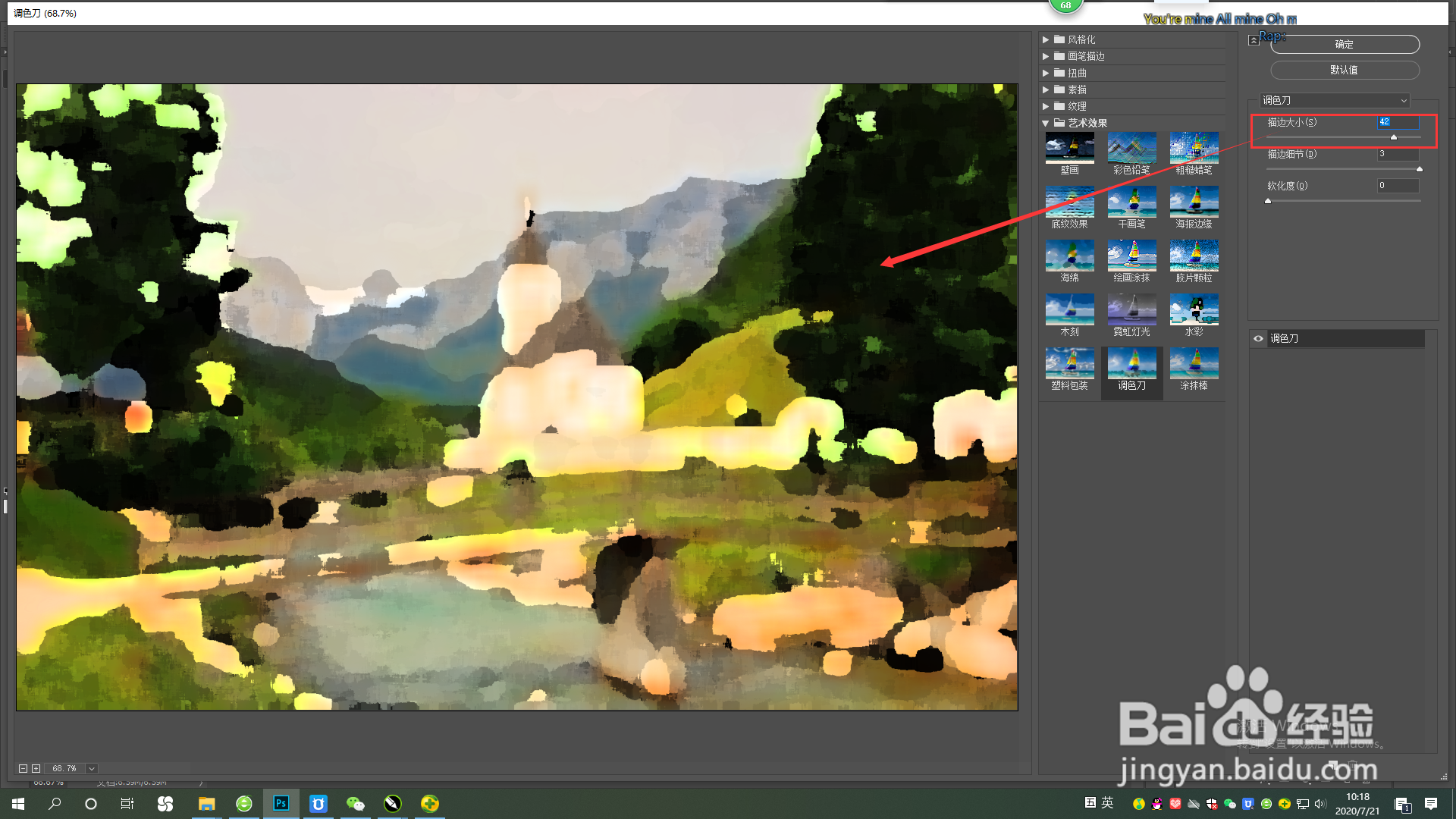Expand the 画笔描边 brush strokes folder
This screenshot has width=1456, height=819.
pos(1046,56)
